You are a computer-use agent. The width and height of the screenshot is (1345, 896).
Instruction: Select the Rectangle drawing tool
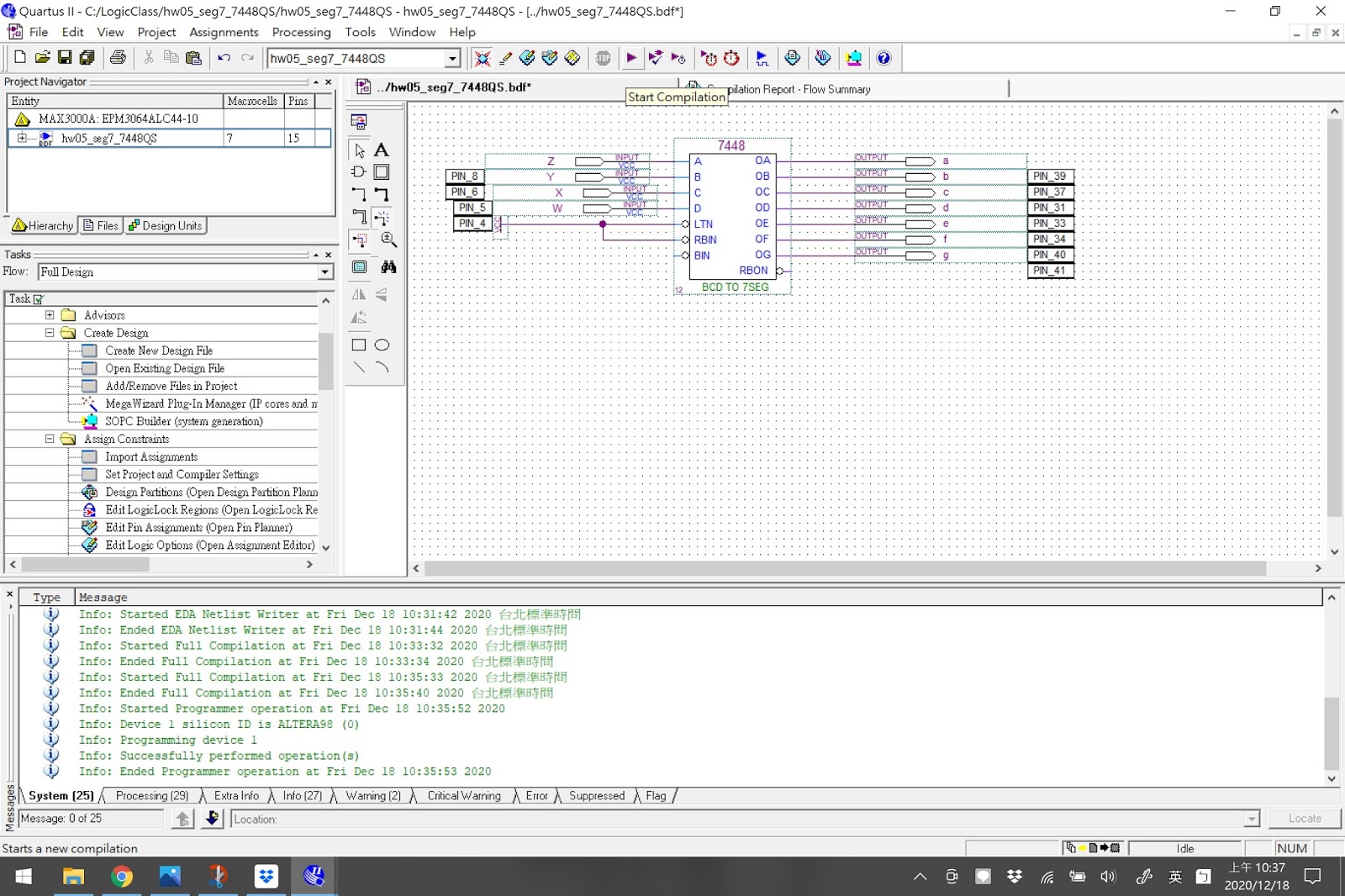[x=359, y=345]
